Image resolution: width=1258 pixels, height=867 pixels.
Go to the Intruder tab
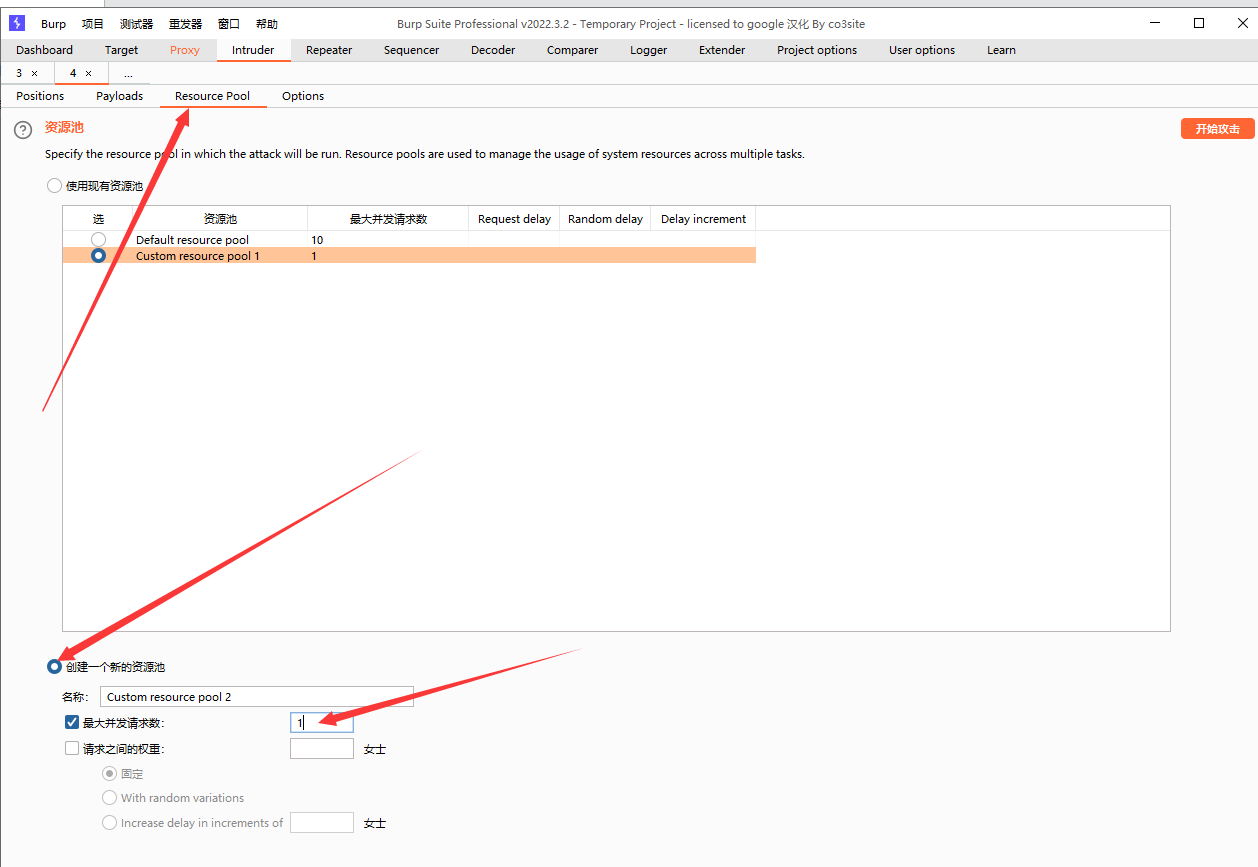pyautogui.click(x=253, y=50)
